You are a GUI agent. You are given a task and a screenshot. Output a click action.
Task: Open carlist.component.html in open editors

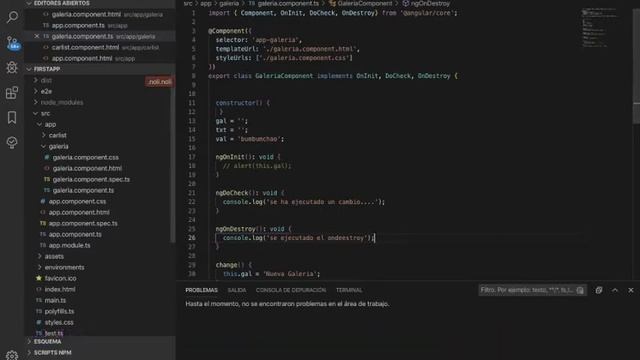pyautogui.click(x=85, y=47)
